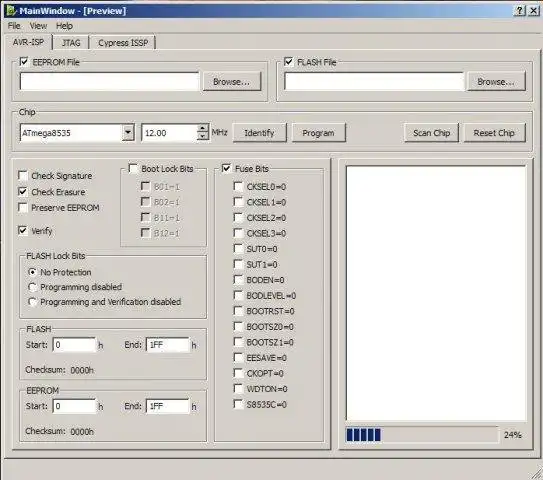Click the Program button
The width and height of the screenshot is (543, 480).
(319, 133)
